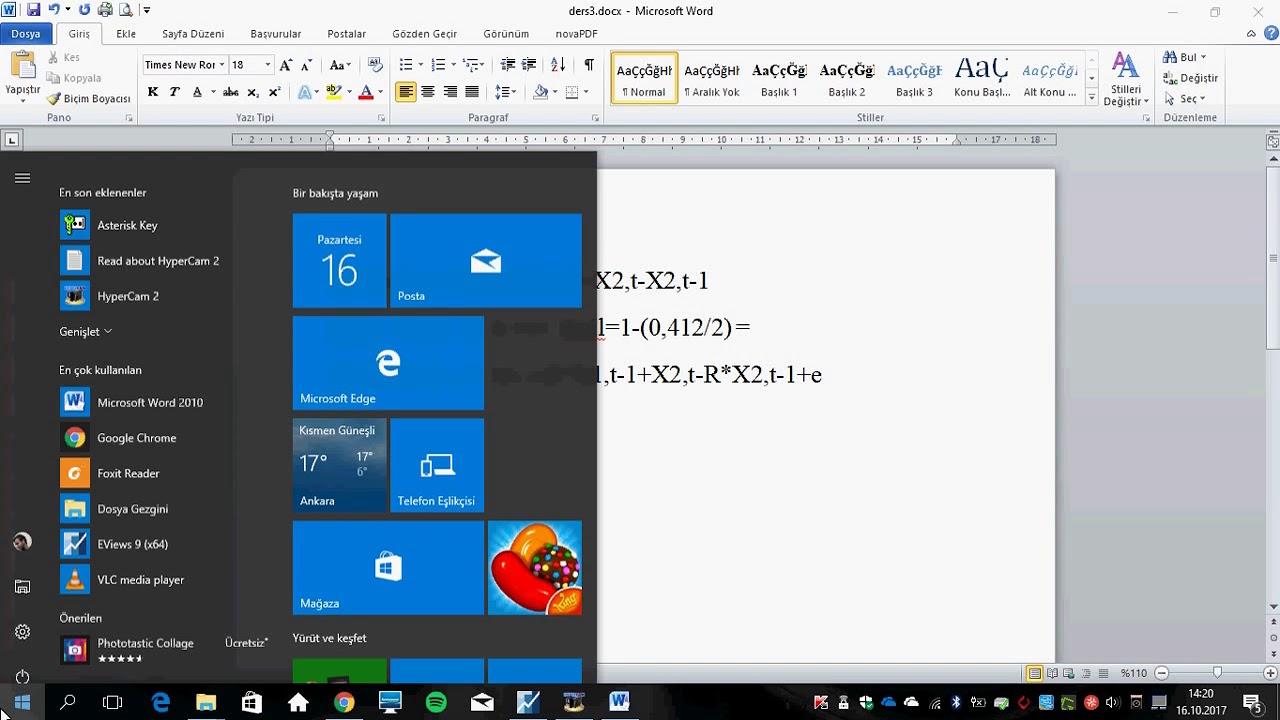
Task: Switch to the Ekle tab
Action: 126,34
